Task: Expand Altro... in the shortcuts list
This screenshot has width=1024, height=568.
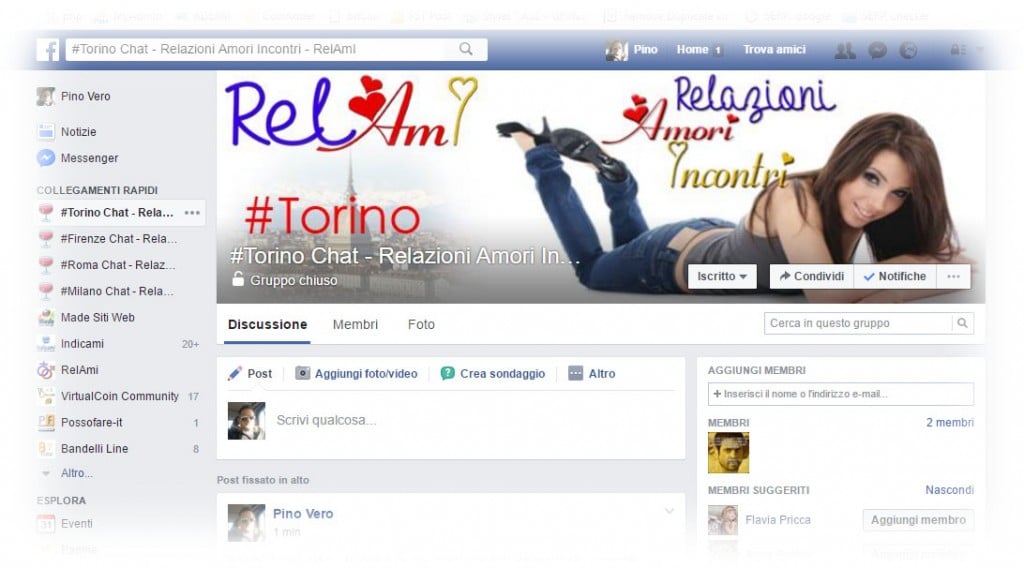Action: pyautogui.click(x=77, y=473)
